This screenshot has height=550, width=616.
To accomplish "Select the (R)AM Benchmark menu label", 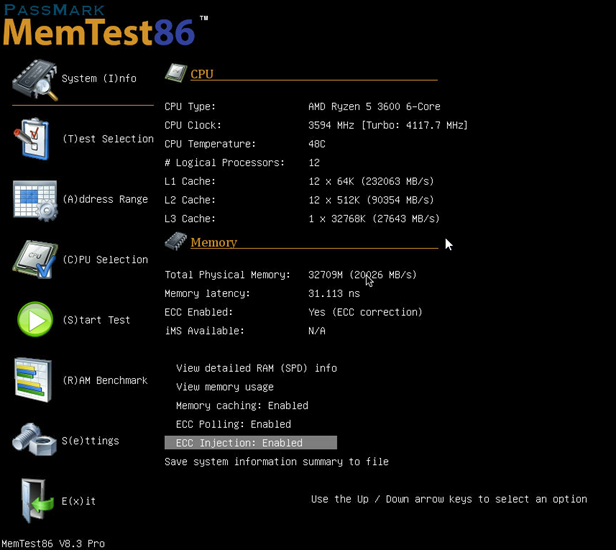I will (105, 381).
